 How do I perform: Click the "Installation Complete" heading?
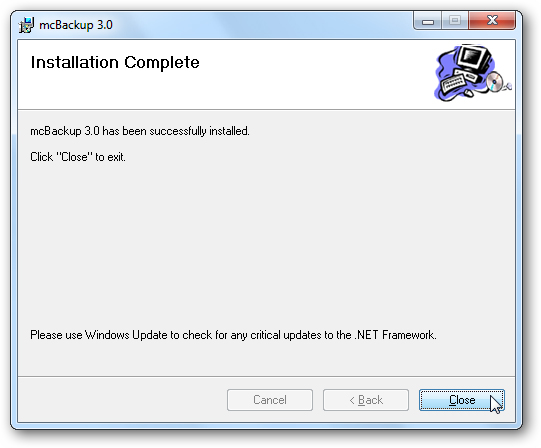click(115, 62)
